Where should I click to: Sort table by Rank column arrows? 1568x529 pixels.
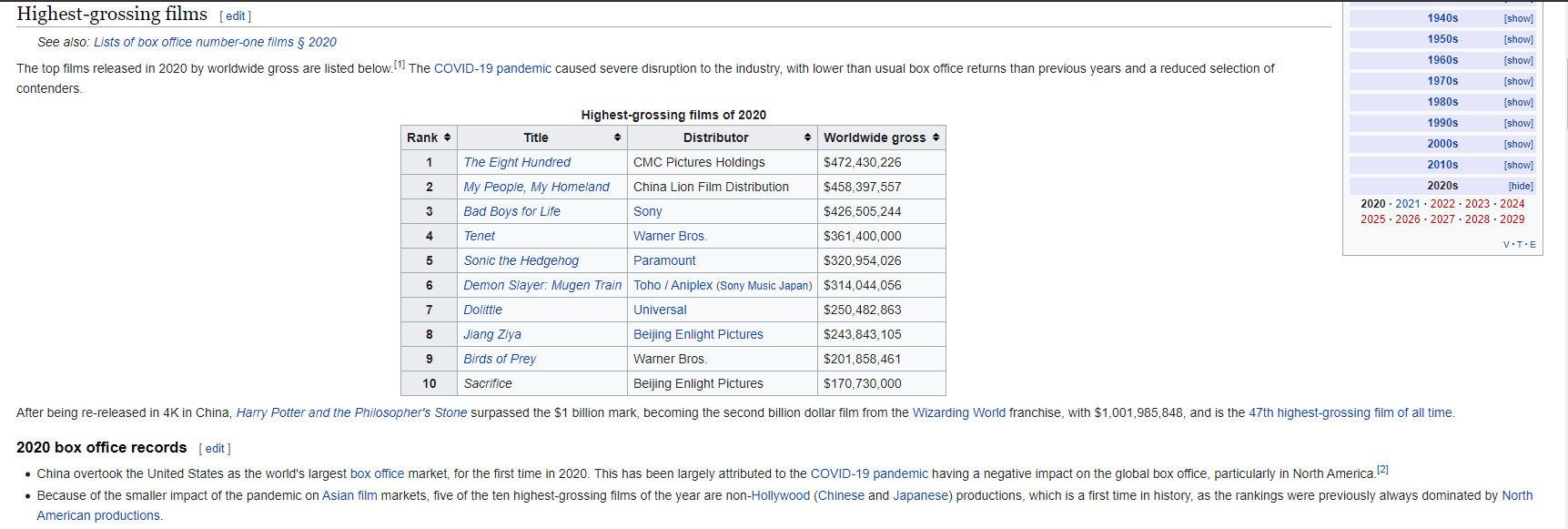(x=447, y=137)
